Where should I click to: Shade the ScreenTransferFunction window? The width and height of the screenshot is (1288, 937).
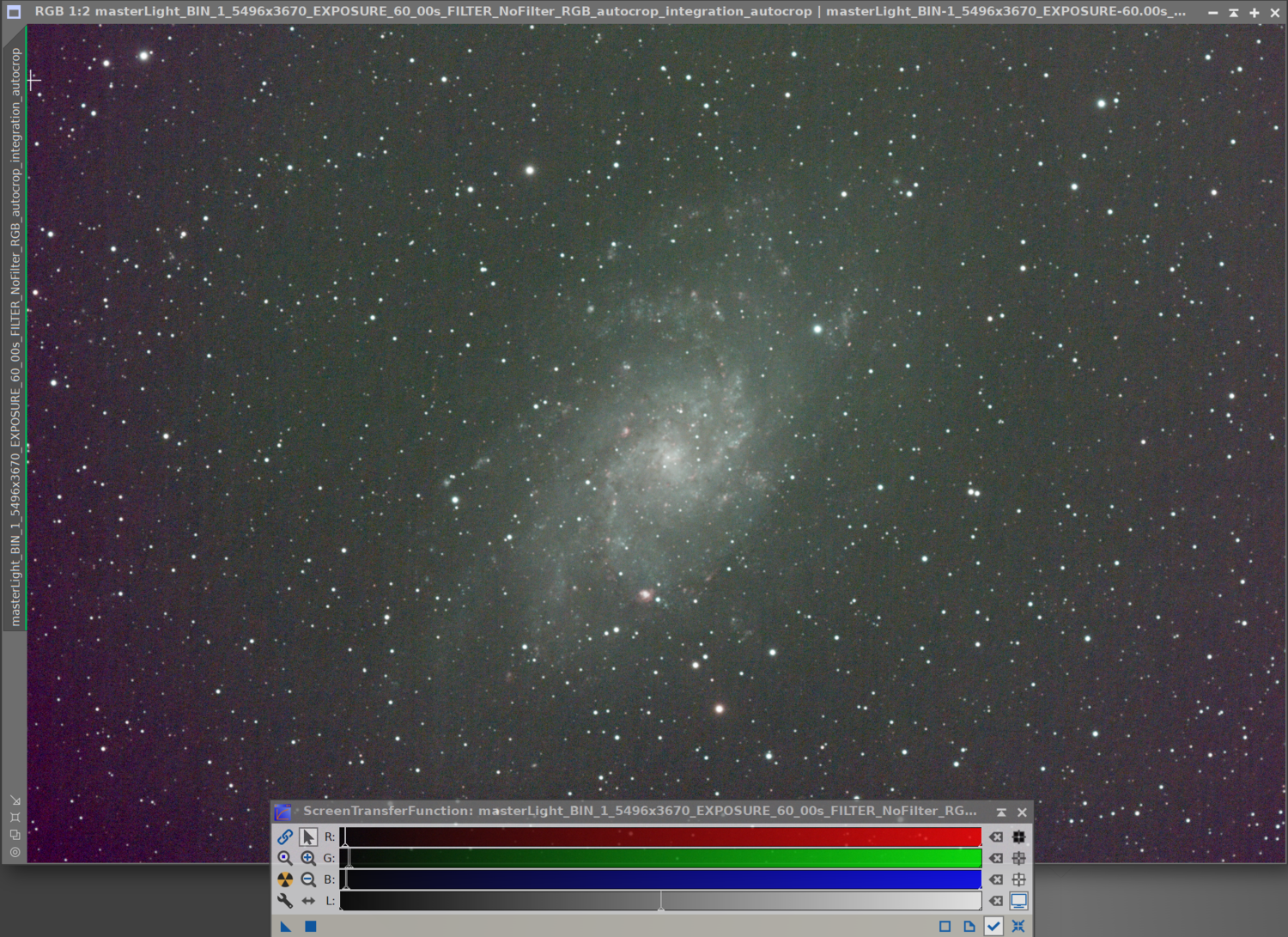[1001, 812]
